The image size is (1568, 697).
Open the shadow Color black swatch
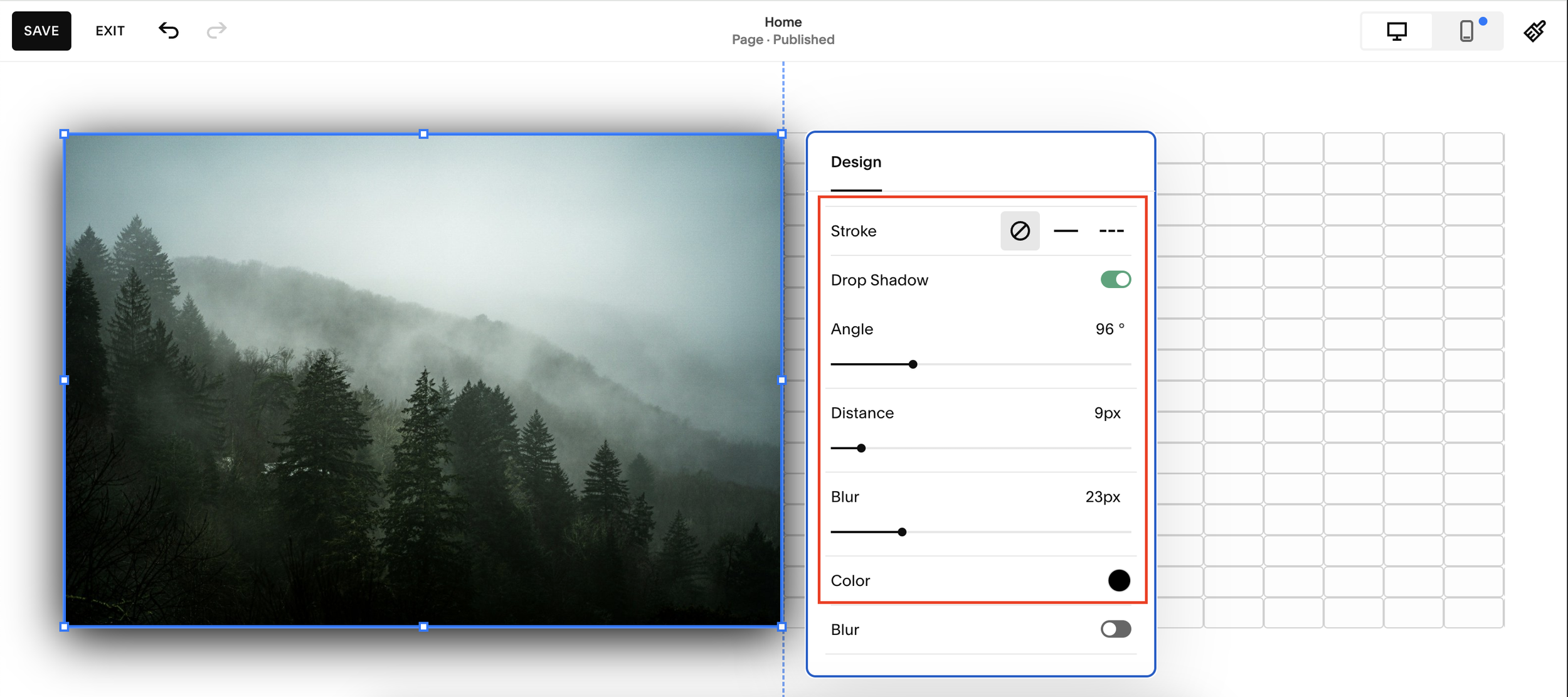point(1119,580)
